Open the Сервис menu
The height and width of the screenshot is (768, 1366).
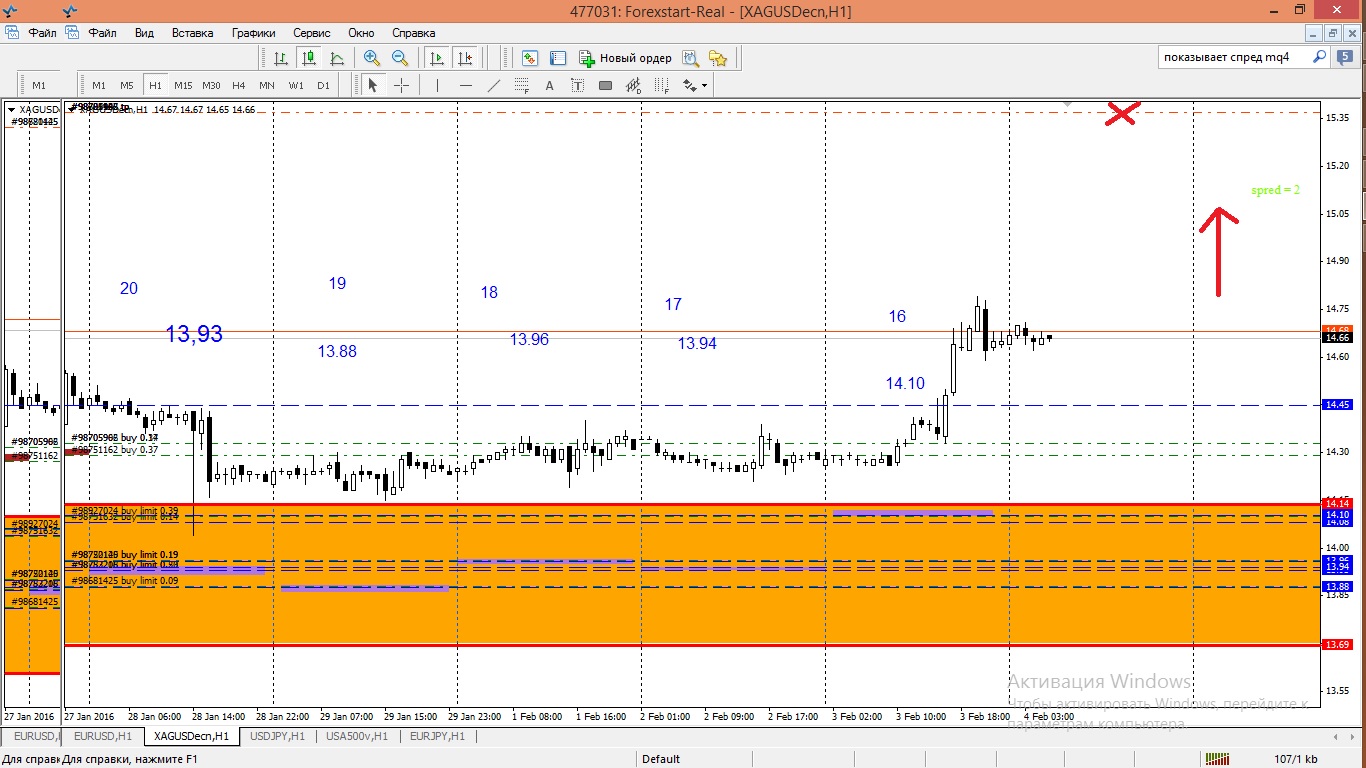[x=312, y=33]
